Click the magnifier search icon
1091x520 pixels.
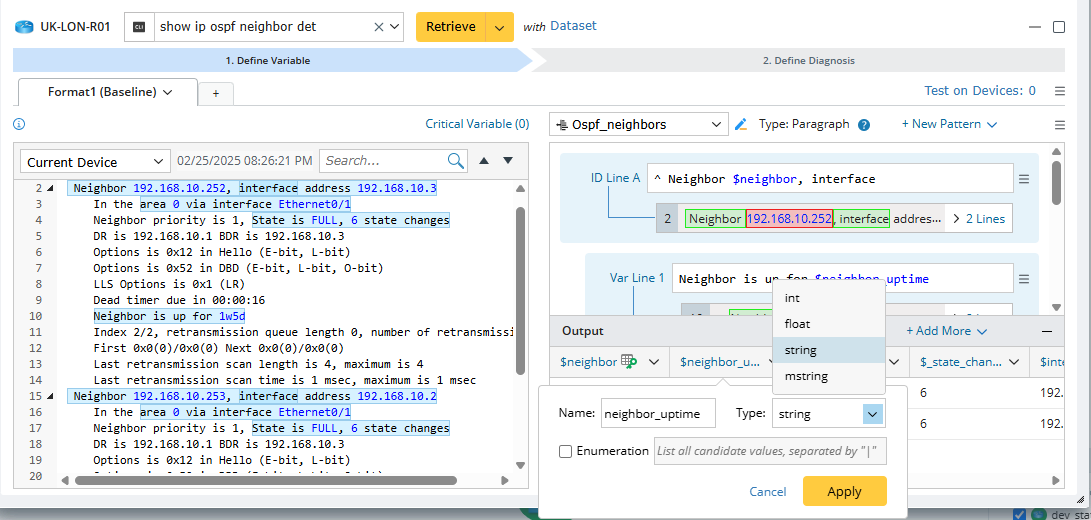coord(456,161)
